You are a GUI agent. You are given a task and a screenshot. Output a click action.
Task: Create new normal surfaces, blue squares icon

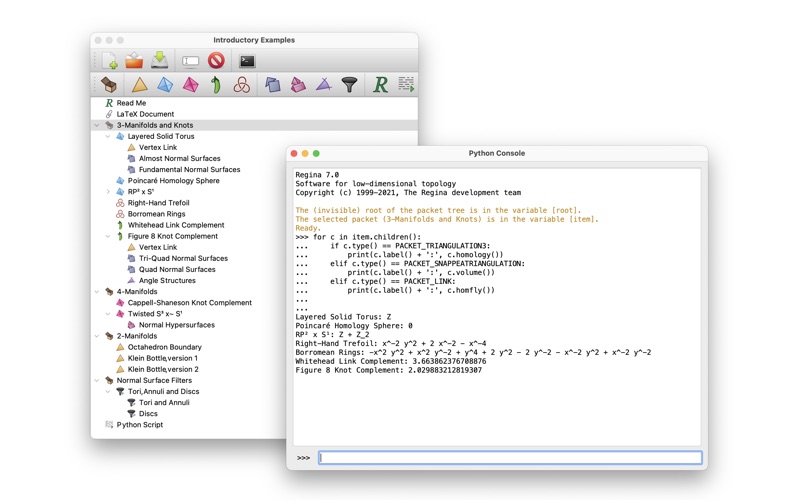[272, 85]
